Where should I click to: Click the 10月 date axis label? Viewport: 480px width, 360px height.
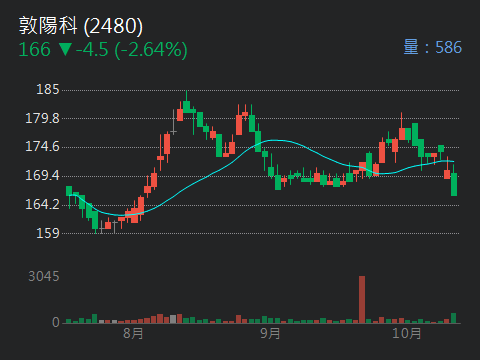(x=407, y=333)
